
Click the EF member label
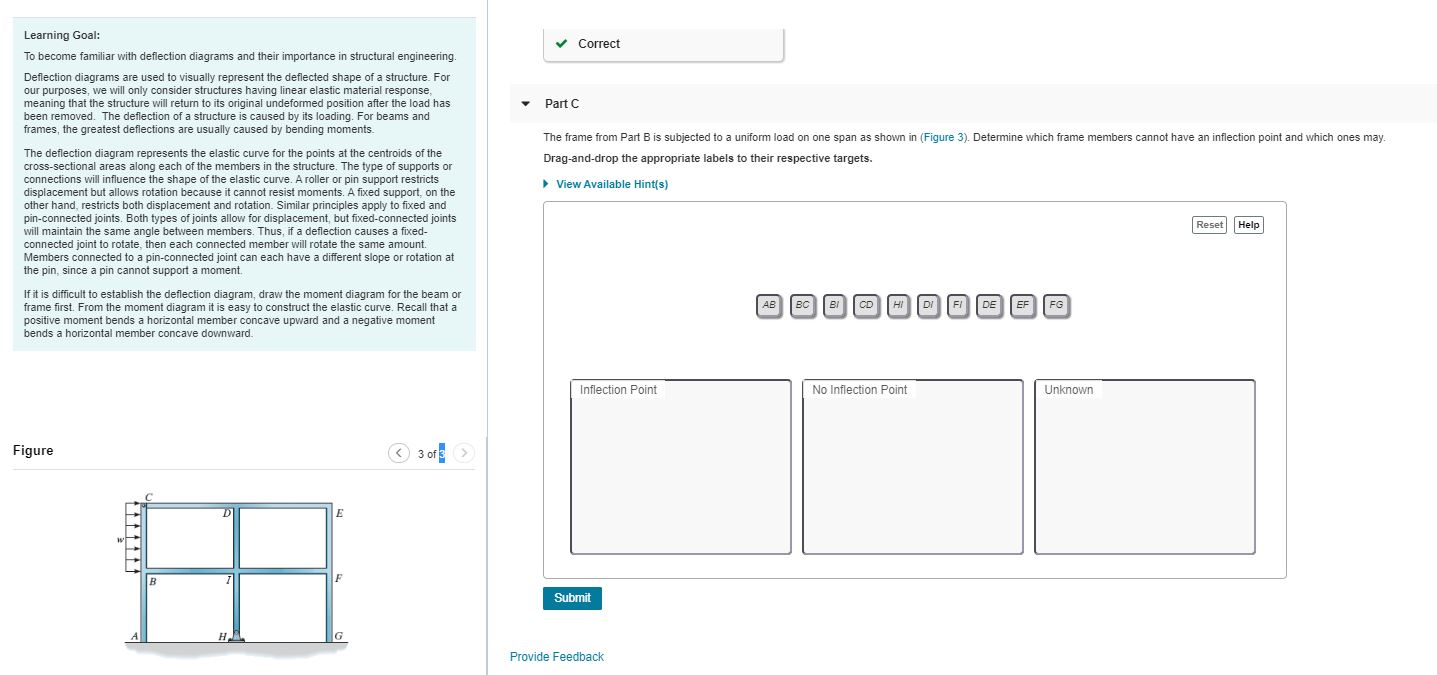1021,305
